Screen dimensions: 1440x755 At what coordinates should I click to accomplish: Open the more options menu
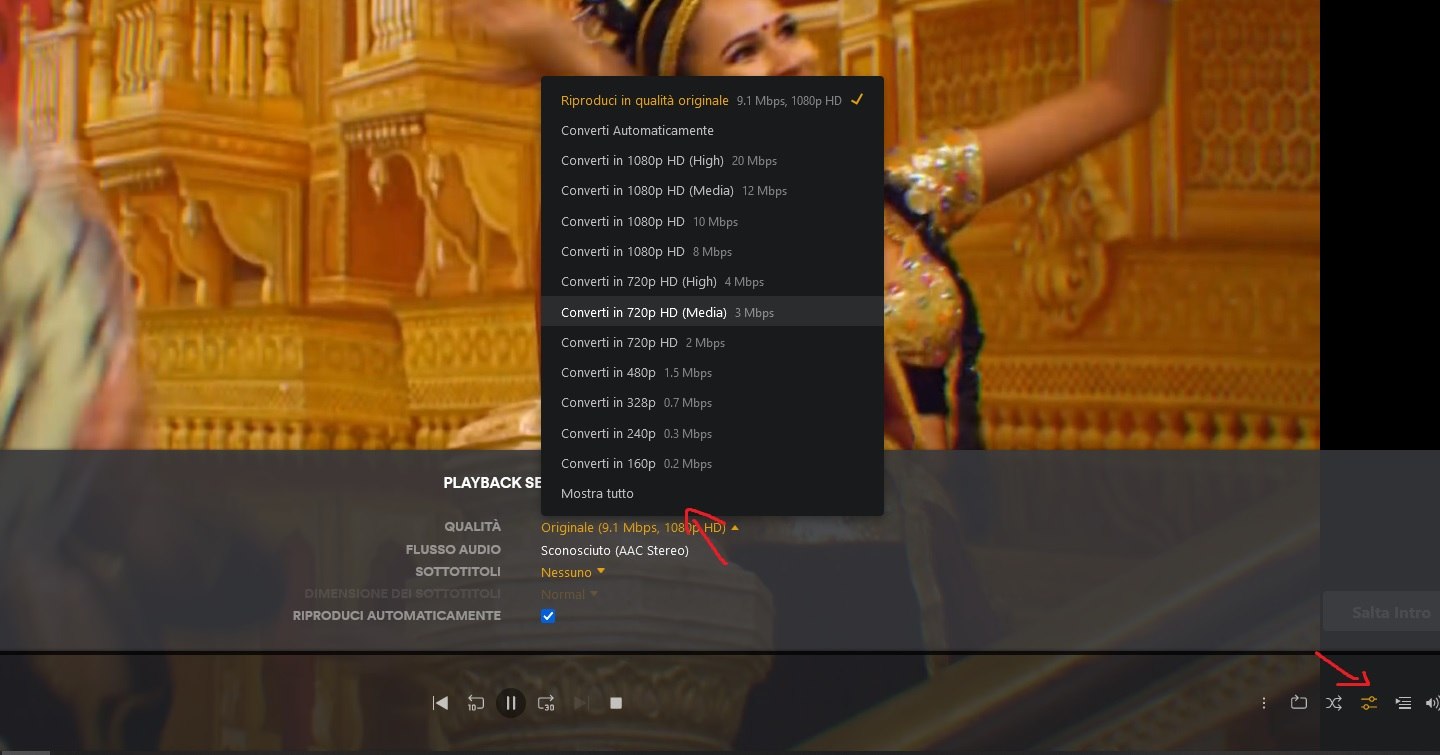(1264, 703)
